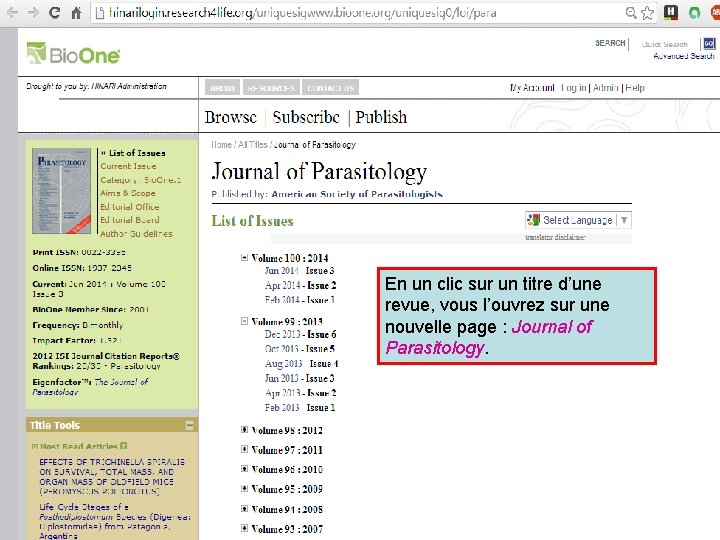This screenshot has height=540, width=720.
Task: Click the Log in link
Action: [x=574, y=87]
